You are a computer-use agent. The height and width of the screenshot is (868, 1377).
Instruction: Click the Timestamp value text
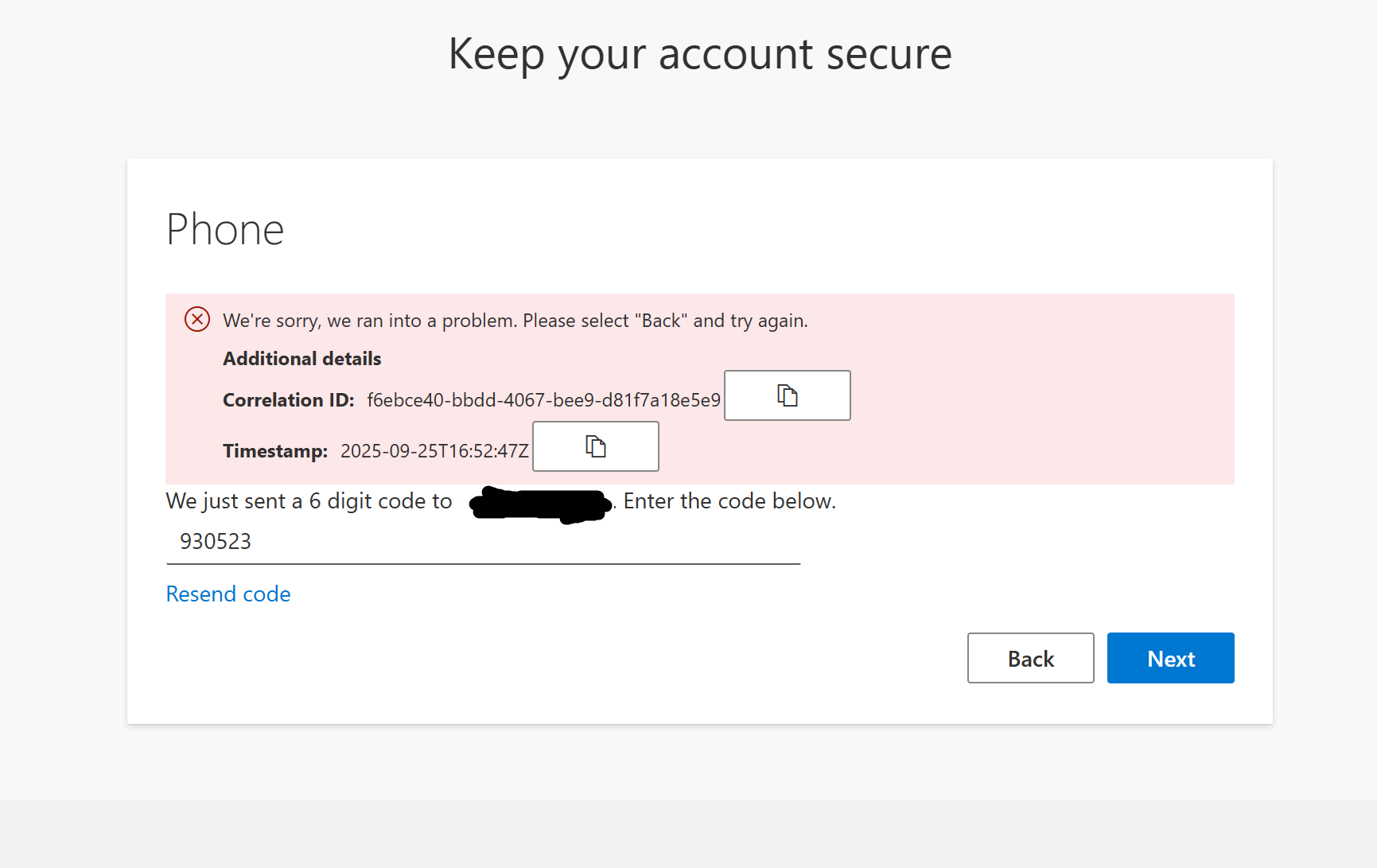[434, 450]
